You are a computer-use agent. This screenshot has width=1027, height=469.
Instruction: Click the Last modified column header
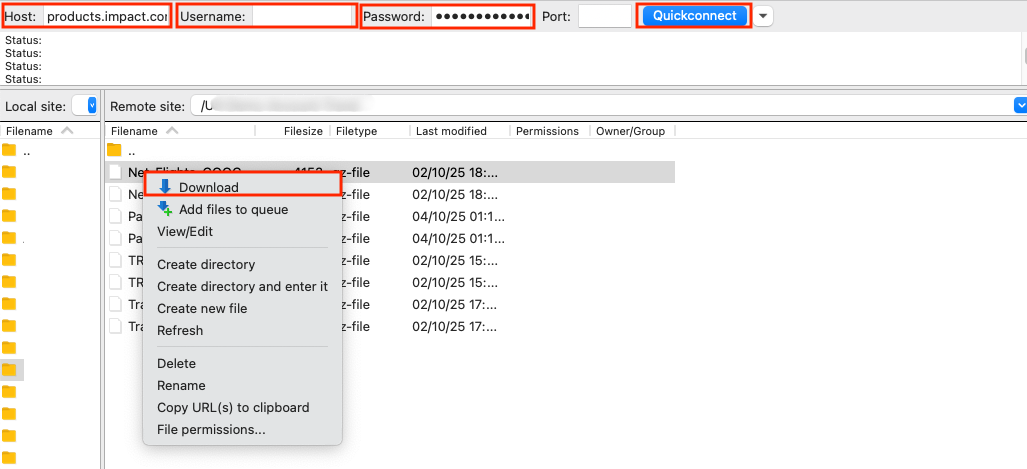point(451,131)
